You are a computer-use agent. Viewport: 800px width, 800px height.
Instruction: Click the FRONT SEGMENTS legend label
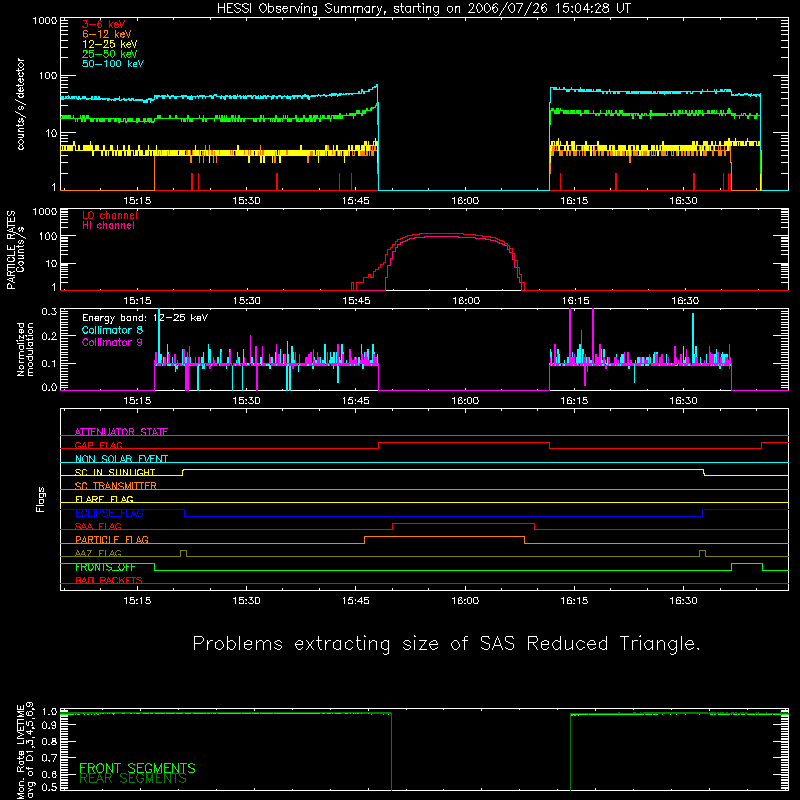click(137, 768)
